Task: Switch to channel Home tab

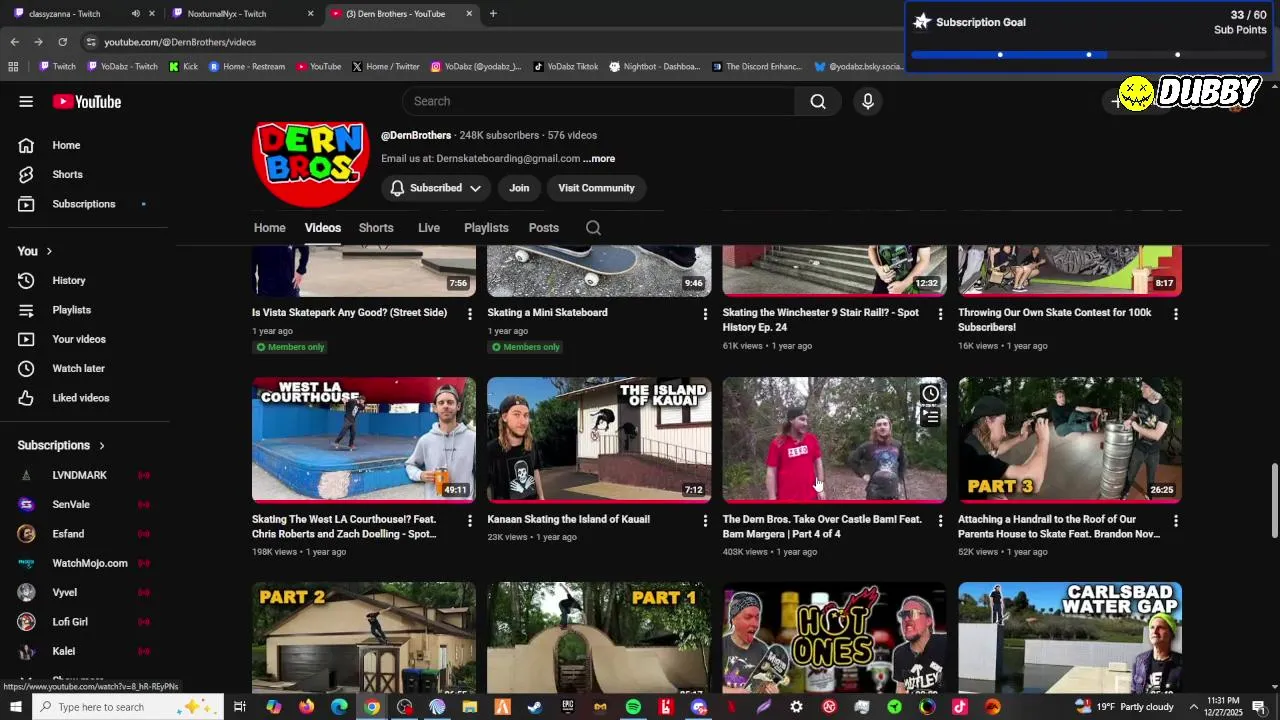Action: [270, 228]
